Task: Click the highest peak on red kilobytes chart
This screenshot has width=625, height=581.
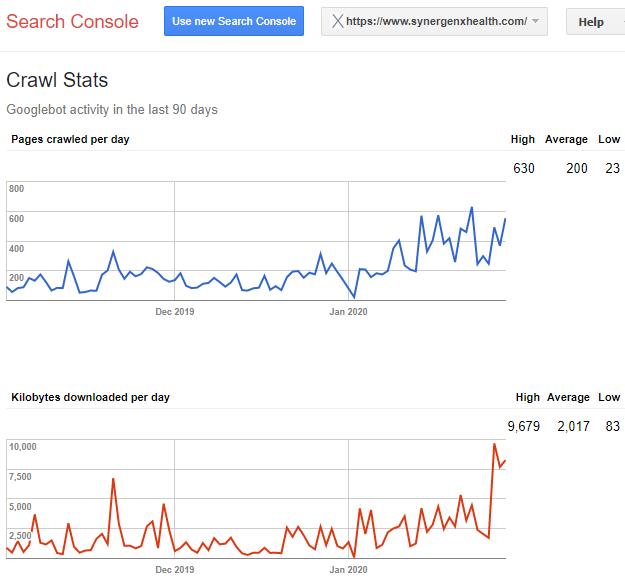Action: [x=495, y=444]
